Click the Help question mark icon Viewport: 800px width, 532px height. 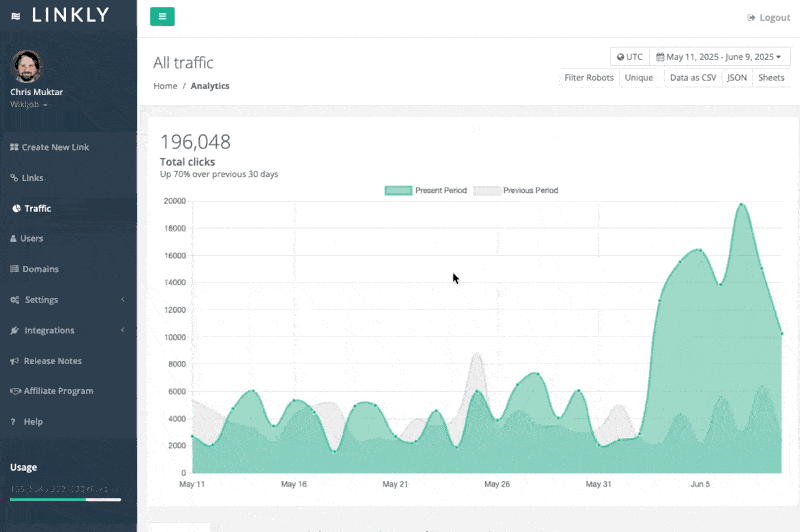(x=13, y=421)
